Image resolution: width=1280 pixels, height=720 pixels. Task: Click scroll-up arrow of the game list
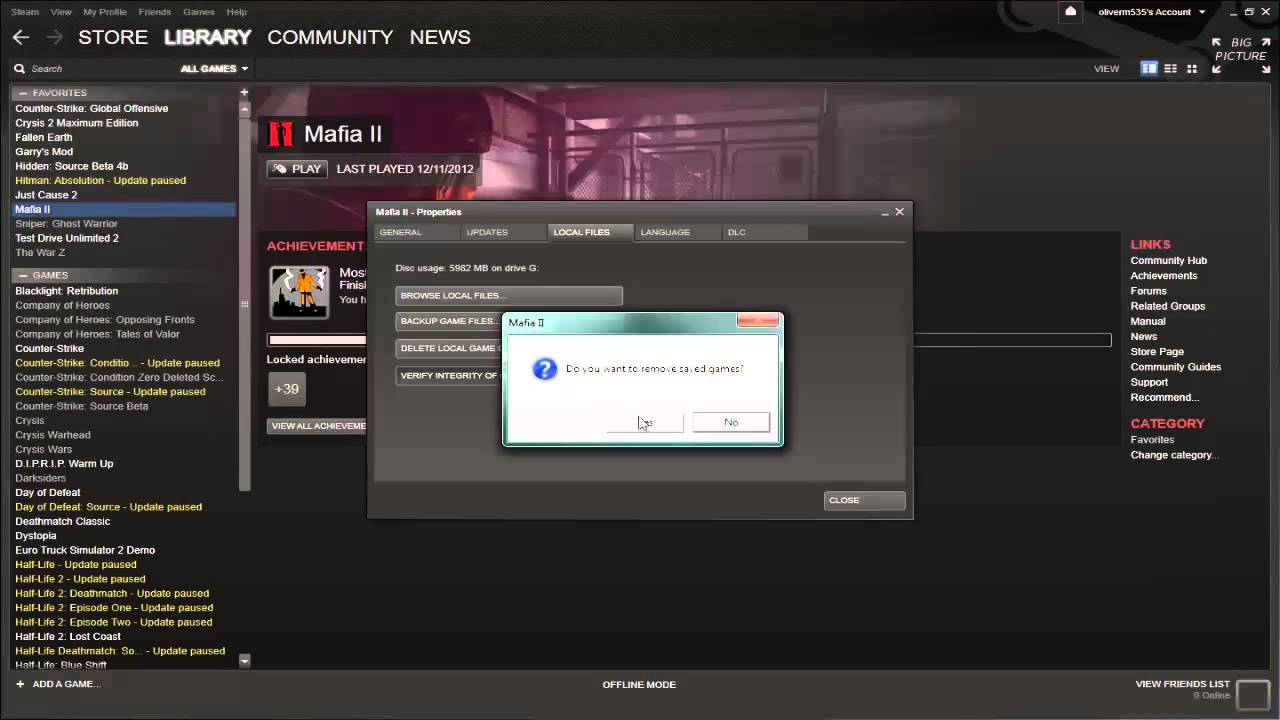[x=245, y=107]
